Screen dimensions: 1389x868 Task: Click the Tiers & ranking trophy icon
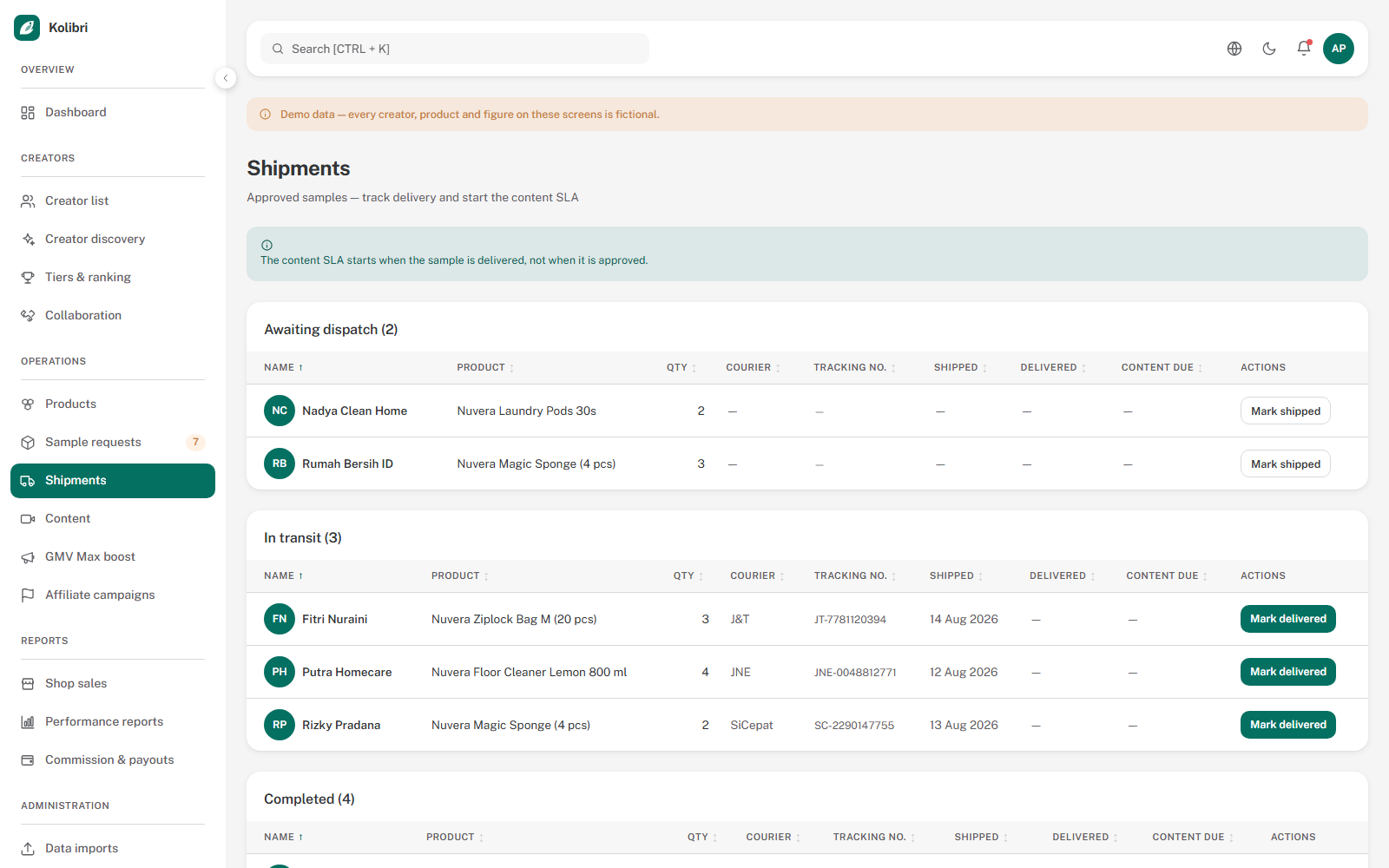[28, 278]
